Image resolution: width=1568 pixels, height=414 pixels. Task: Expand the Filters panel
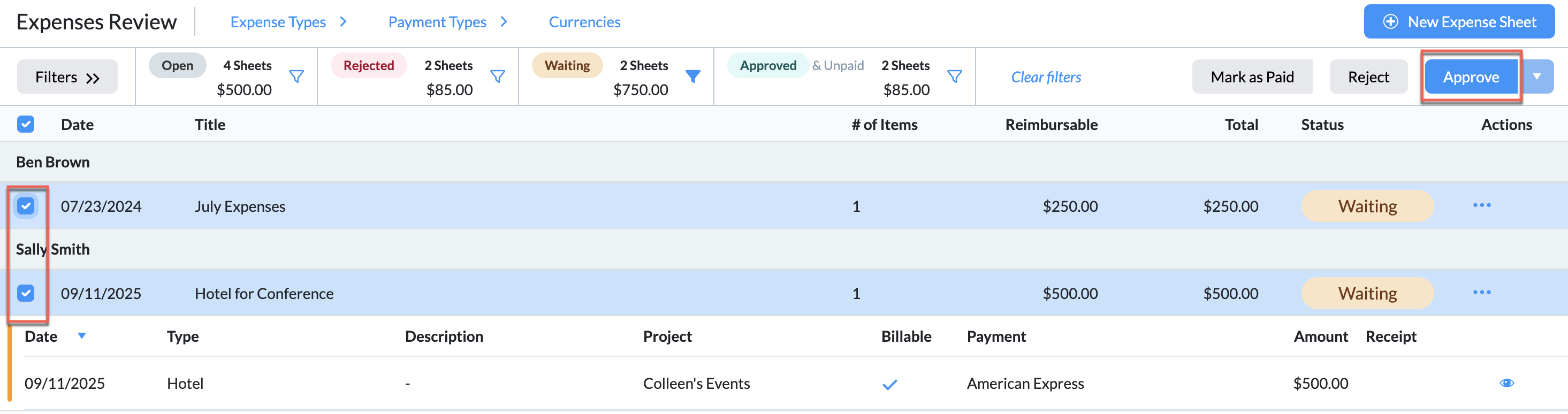(67, 76)
